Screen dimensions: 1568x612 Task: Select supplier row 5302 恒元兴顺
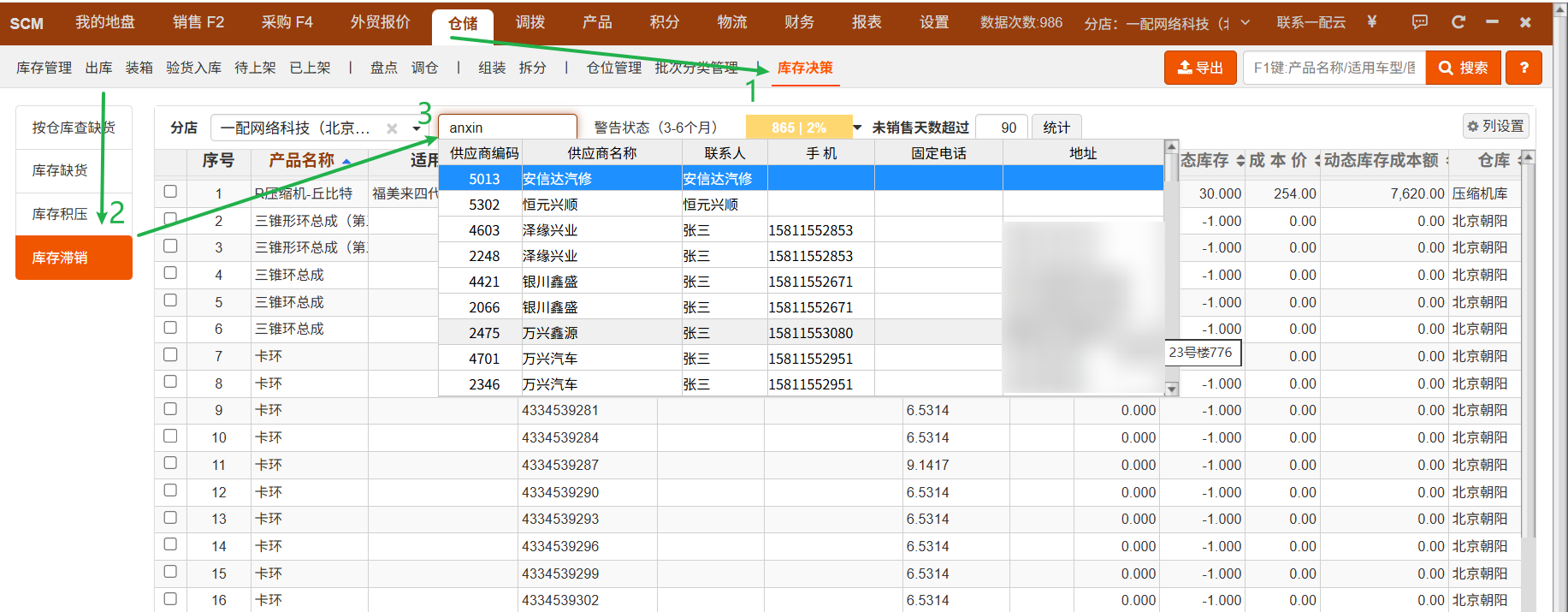pyautogui.click(x=801, y=205)
